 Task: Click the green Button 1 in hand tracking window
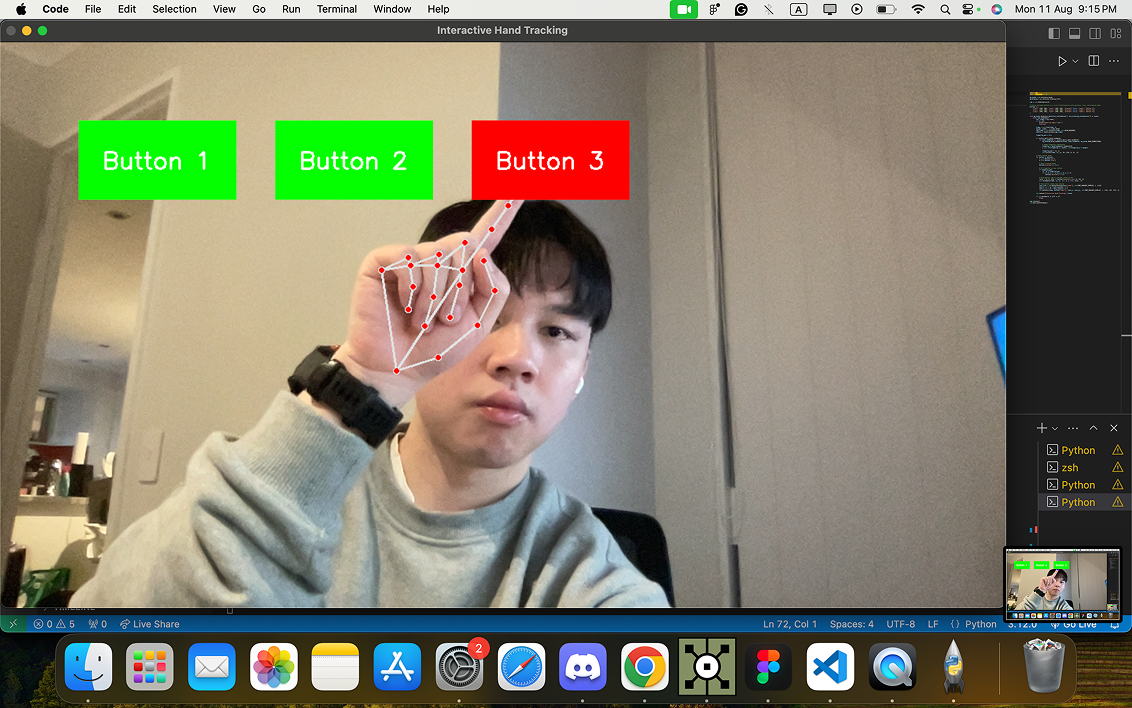pos(157,160)
